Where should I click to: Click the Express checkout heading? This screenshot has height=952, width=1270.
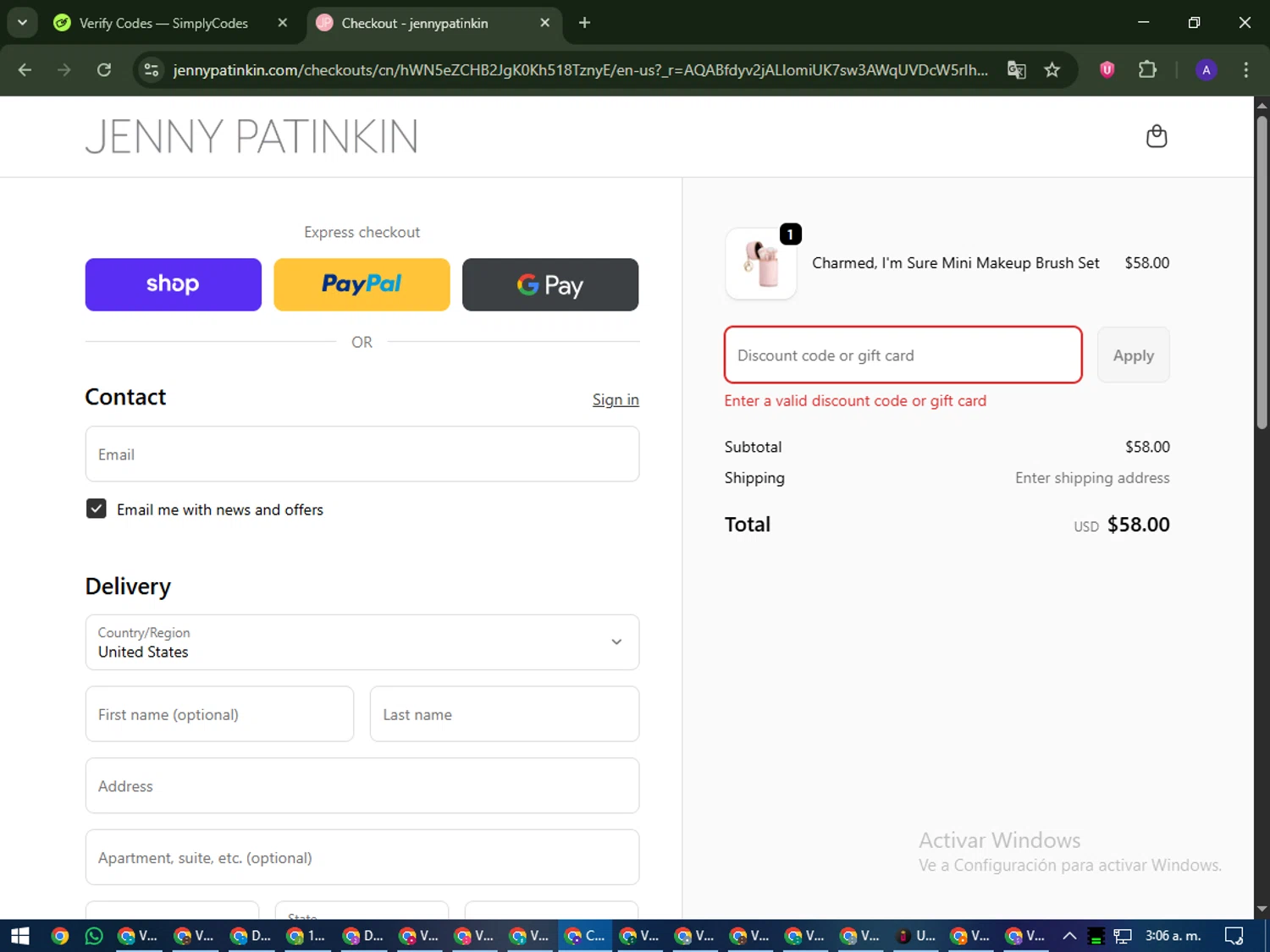click(362, 232)
